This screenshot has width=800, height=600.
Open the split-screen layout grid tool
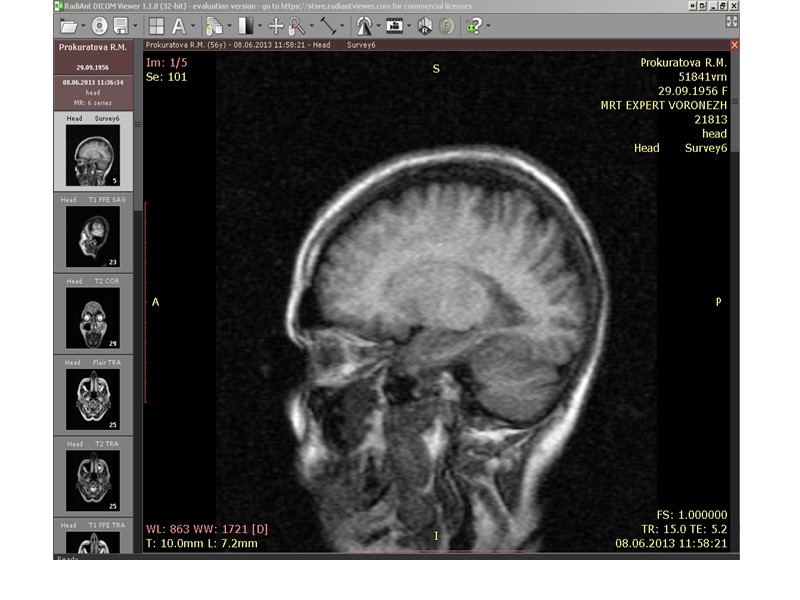point(156,26)
